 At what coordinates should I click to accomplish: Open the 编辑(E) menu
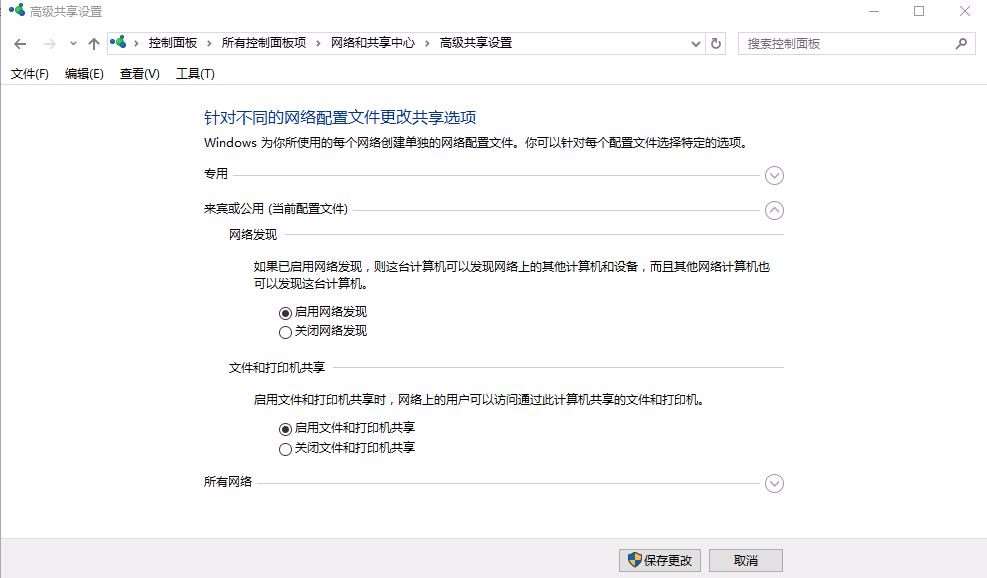(x=84, y=74)
